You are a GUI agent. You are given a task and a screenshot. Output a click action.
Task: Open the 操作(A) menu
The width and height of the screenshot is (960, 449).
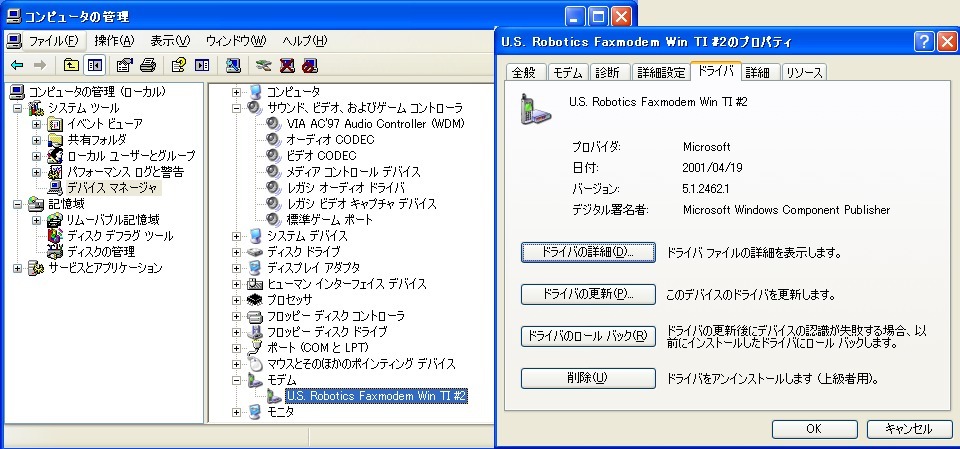pos(114,41)
